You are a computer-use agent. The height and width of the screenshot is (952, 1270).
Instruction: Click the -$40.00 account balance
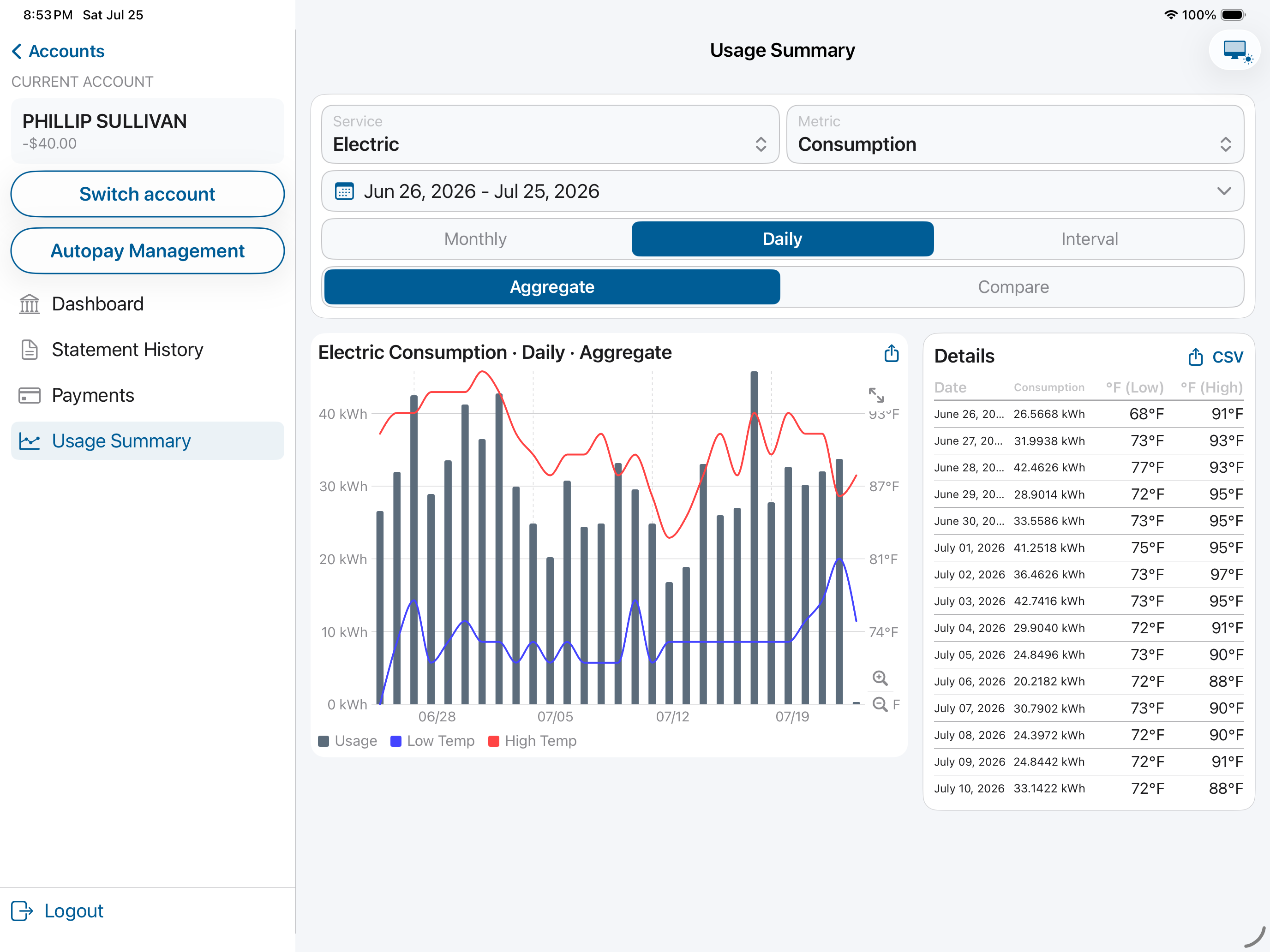point(49,143)
